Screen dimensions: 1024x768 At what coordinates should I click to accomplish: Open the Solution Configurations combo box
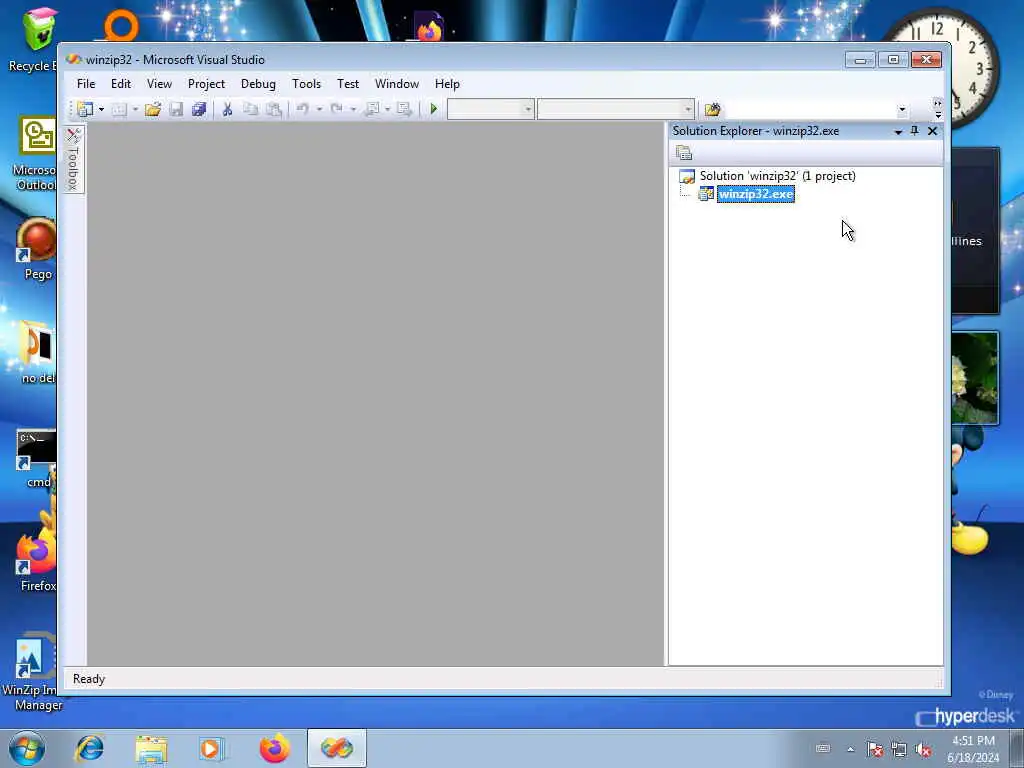490,109
